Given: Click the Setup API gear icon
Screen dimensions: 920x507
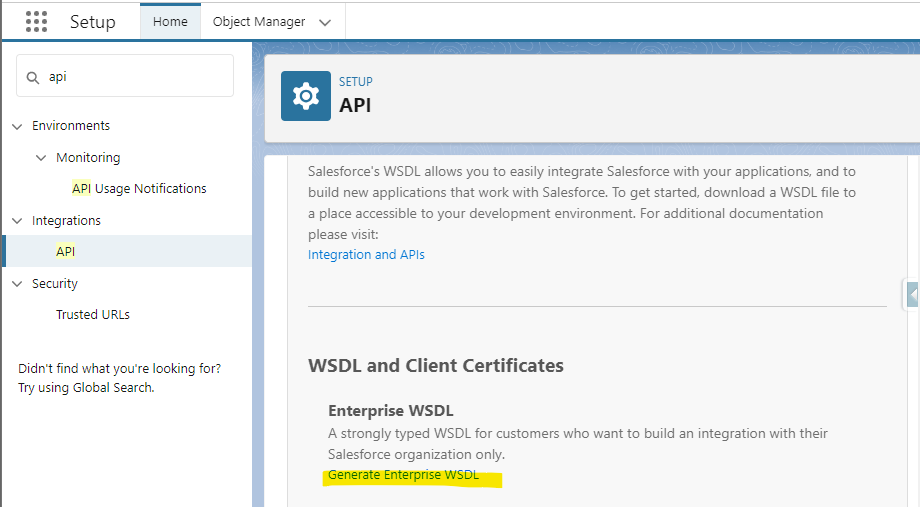Looking at the screenshot, I should [x=306, y=96].
